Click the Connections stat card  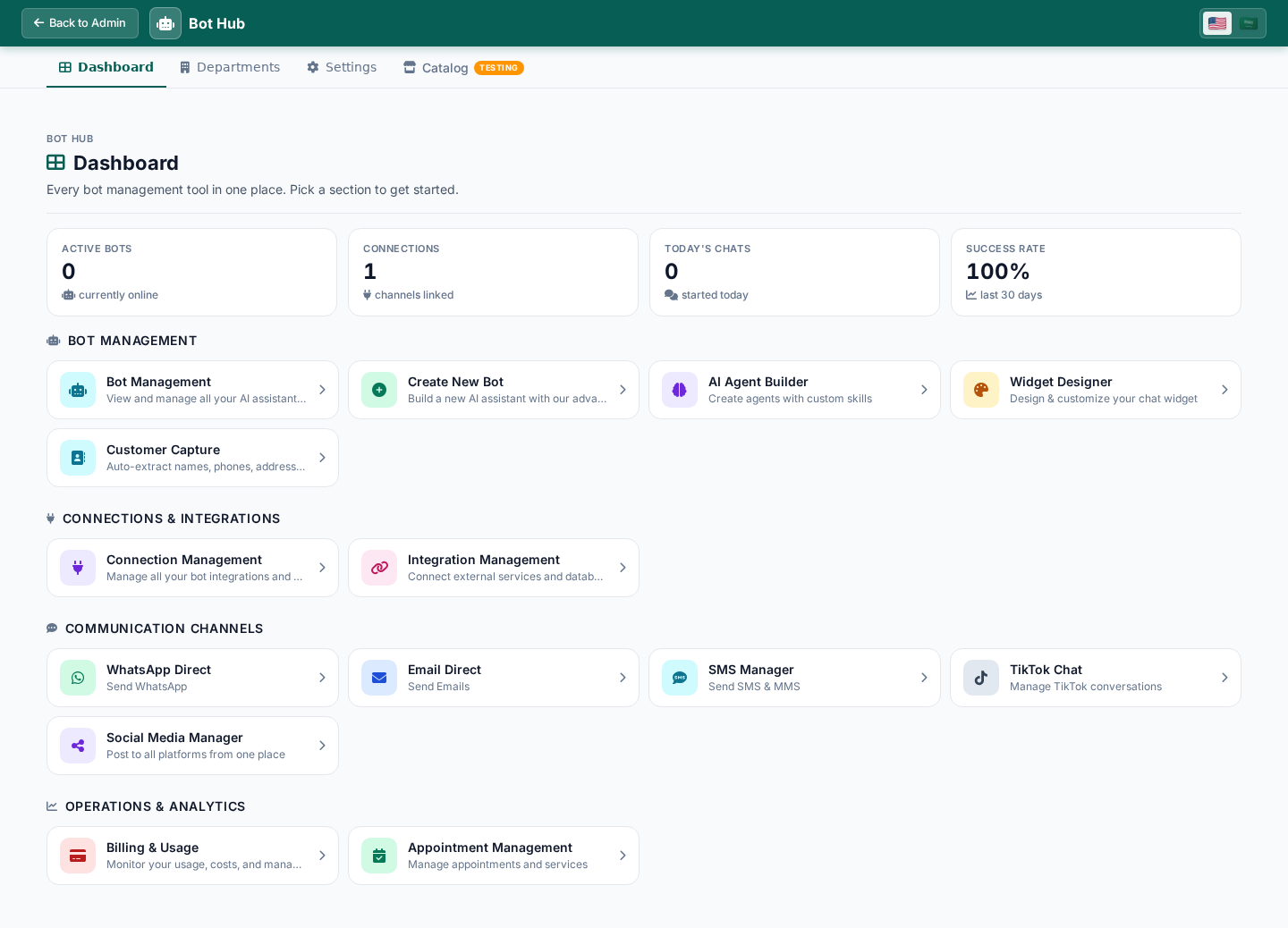point(493,272)
